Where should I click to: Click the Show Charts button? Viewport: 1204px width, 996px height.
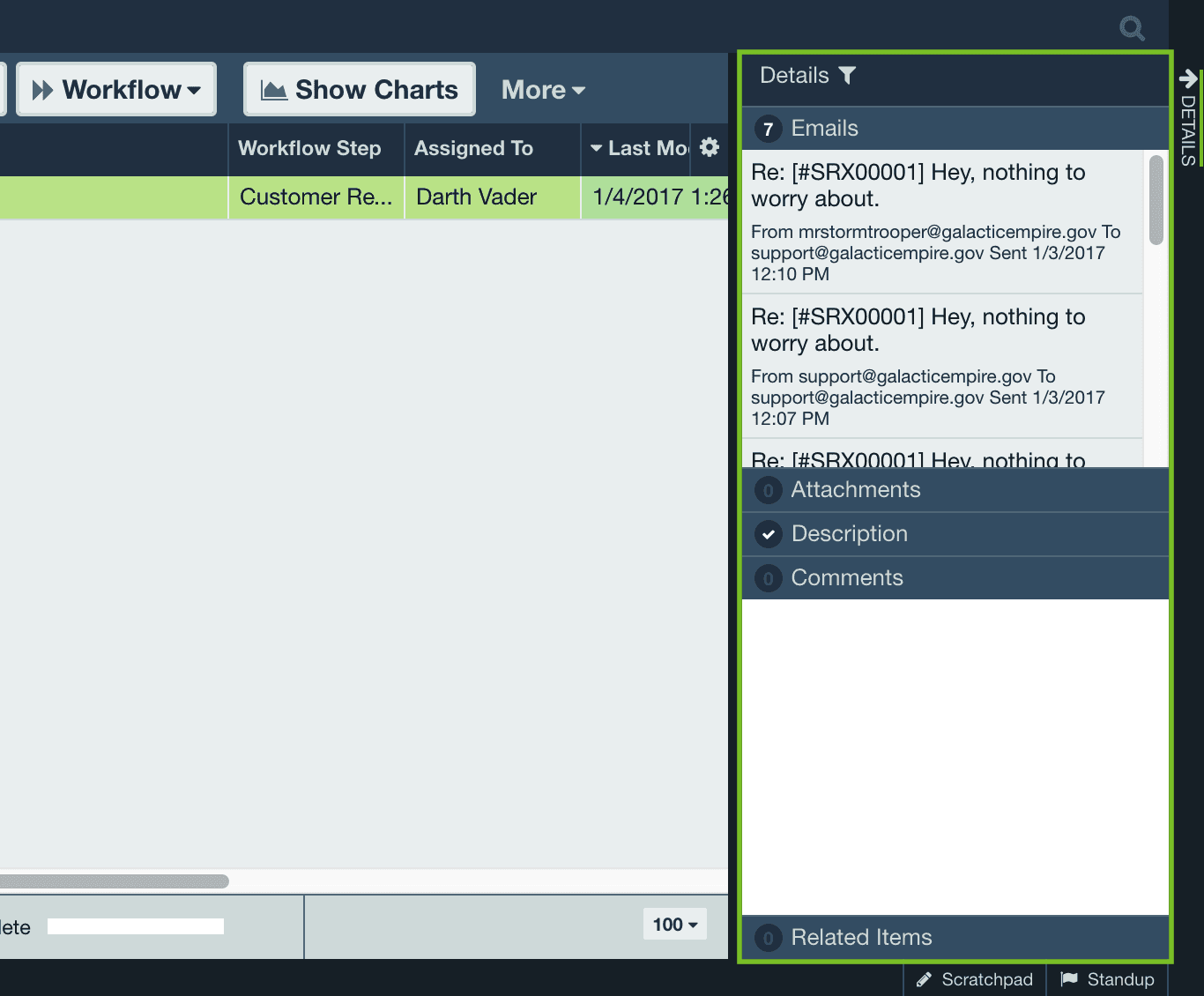(359, 88)
